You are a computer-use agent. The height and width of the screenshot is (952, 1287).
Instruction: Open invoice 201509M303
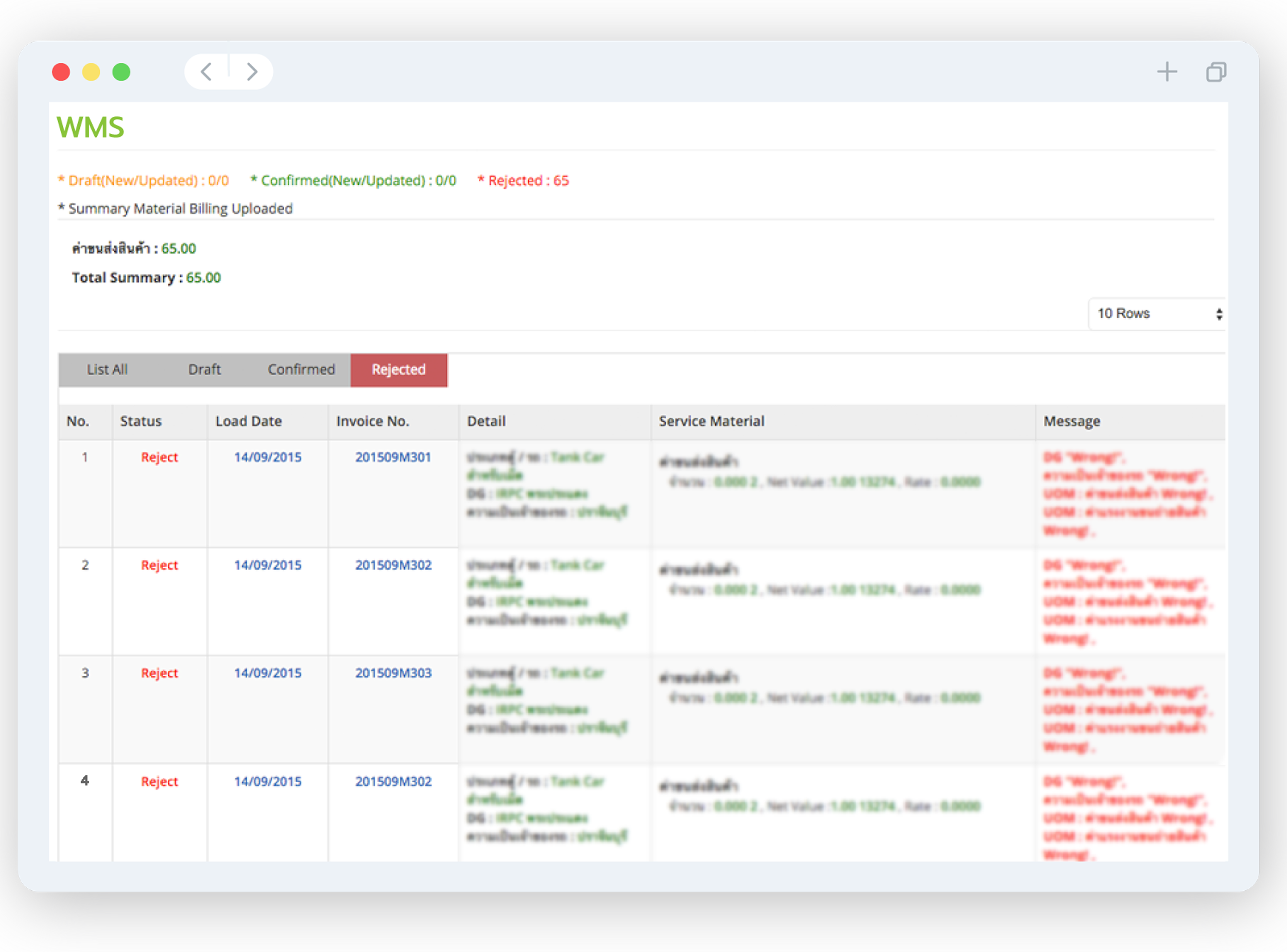[x=393, y=673]
